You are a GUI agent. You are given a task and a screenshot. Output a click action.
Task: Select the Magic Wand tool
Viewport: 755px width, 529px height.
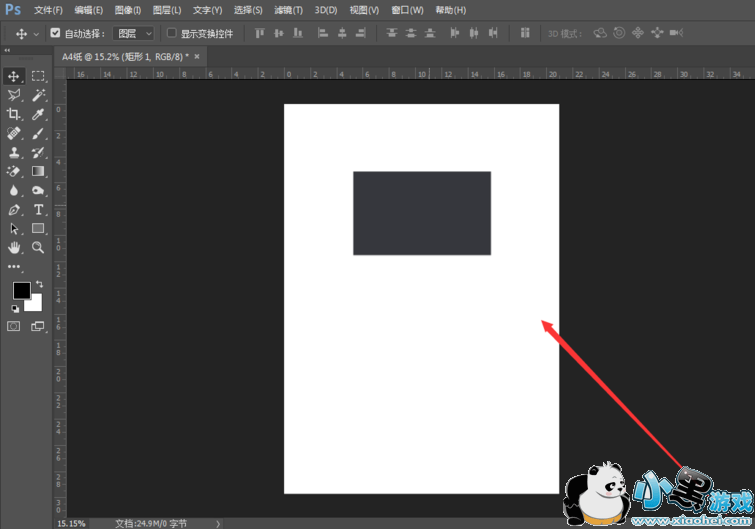click(38, 95)
